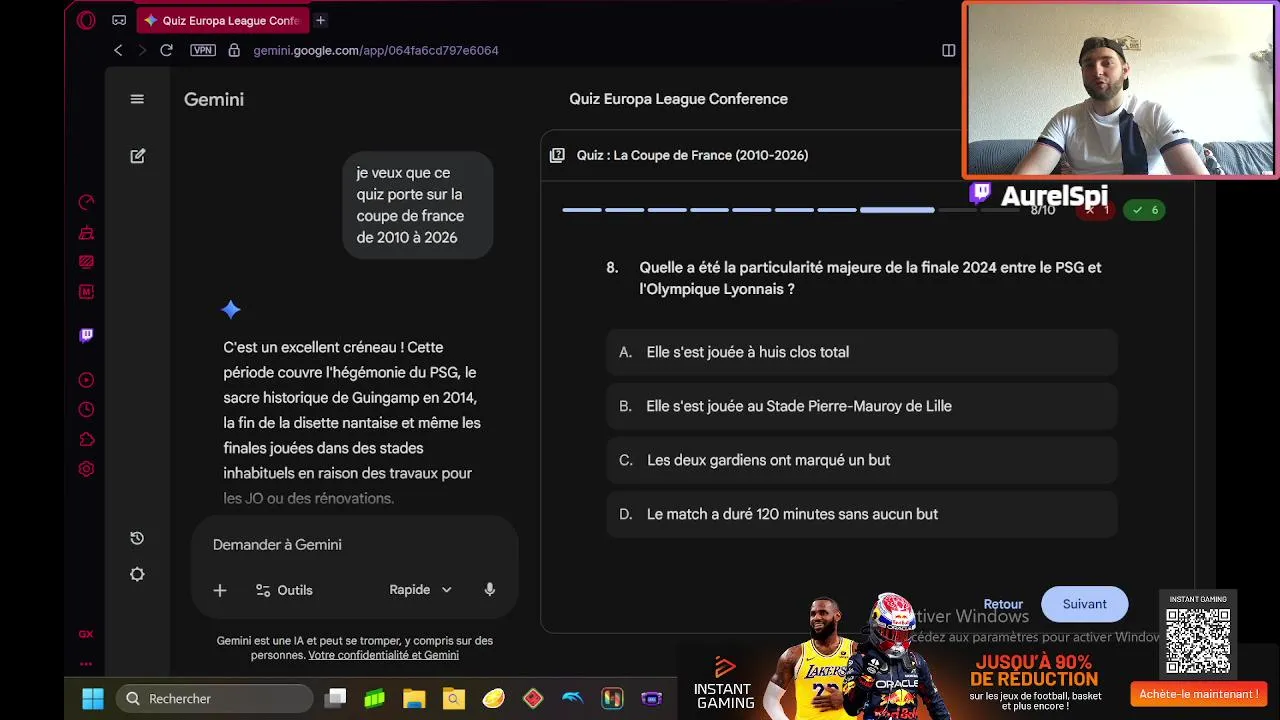Open the Rapide model dropdown
This screenshot has height=720, width=1280.
[x=421, y=590]
